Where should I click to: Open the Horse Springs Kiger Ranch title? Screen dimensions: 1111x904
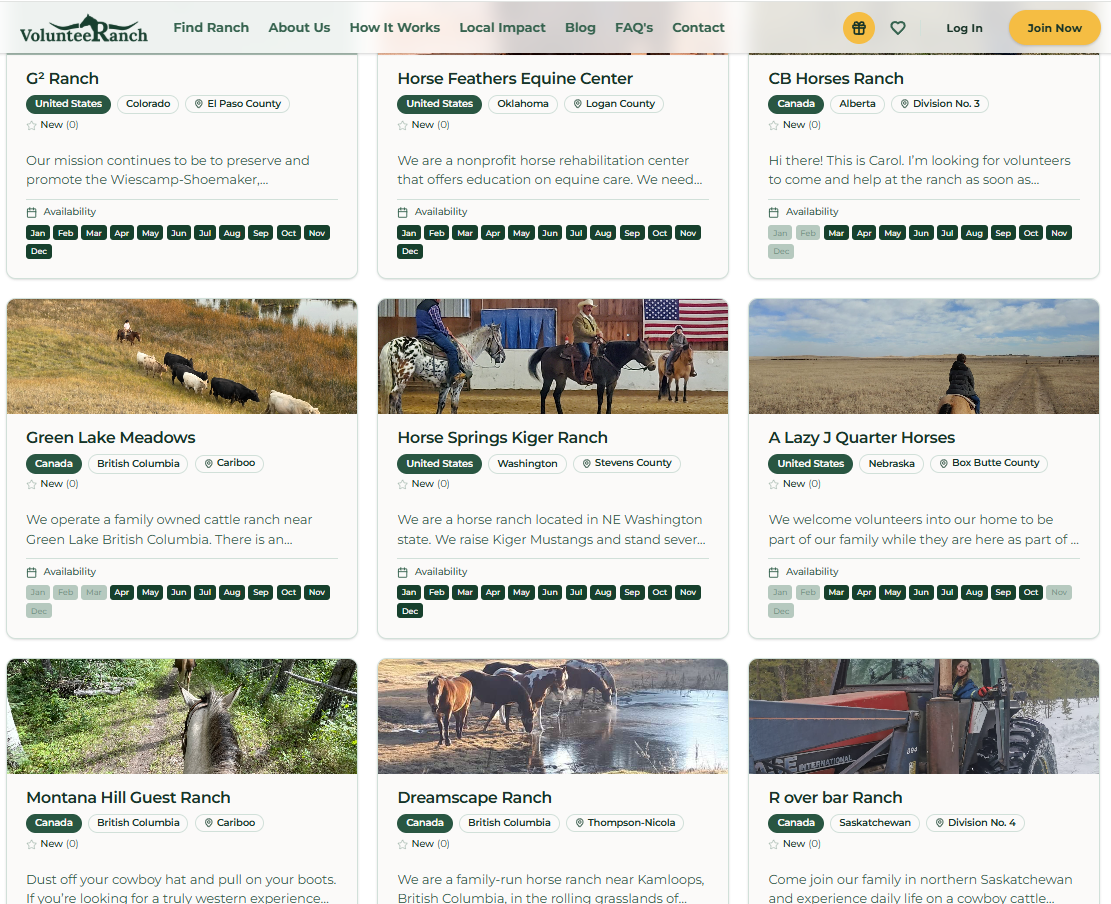click(502, 438)
